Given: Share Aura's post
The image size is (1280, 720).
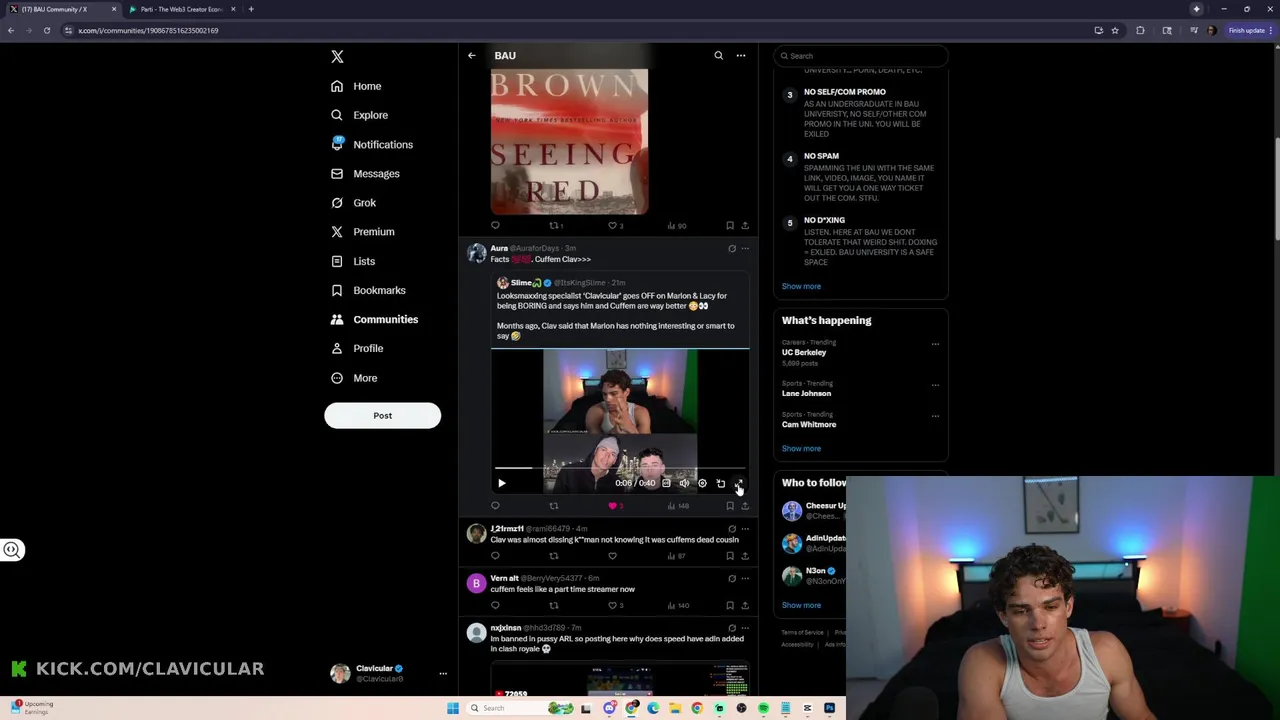Looking at the screenshot, I should tap(744, 506).
